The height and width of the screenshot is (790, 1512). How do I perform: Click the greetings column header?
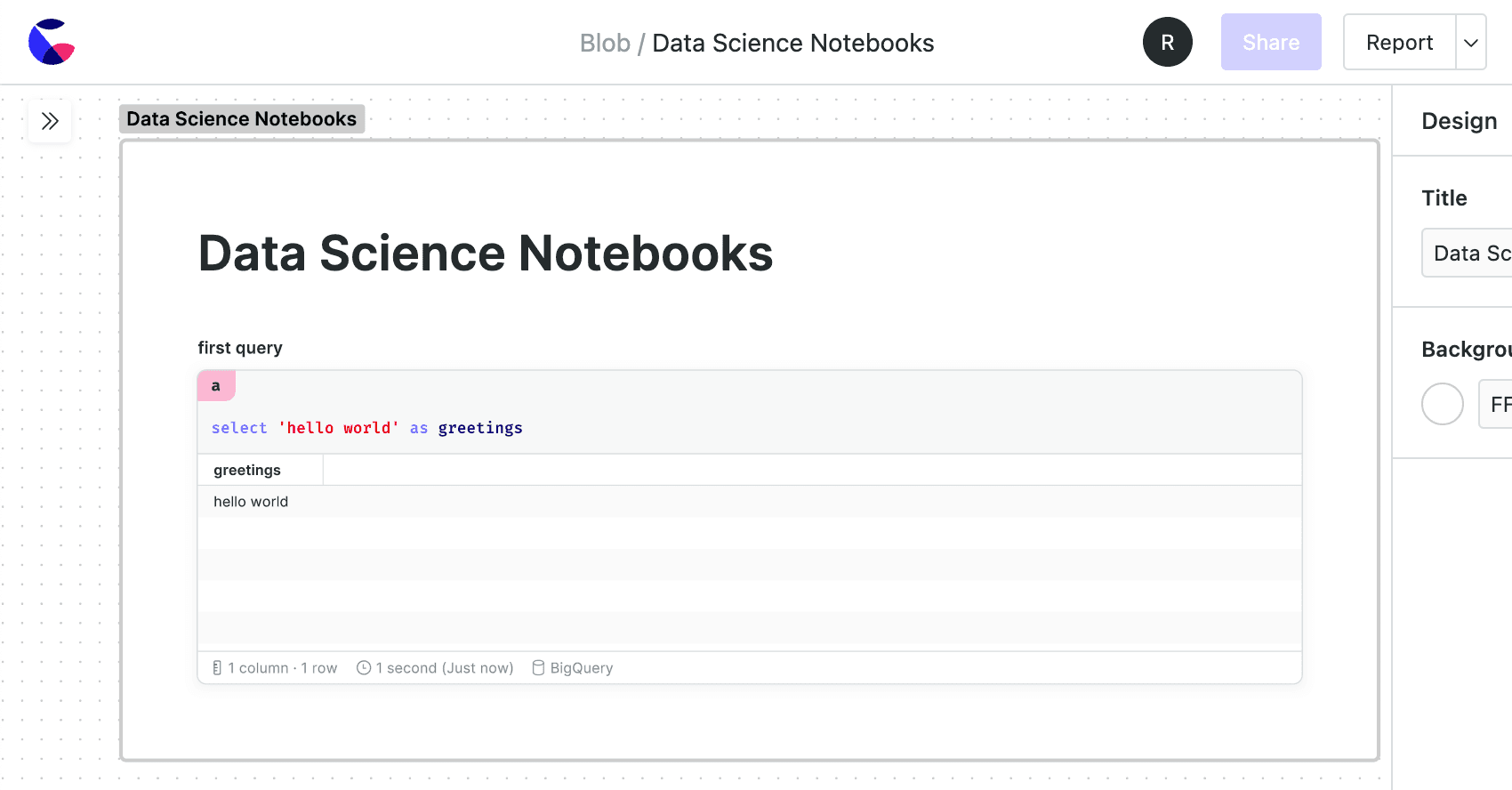(x=247, y=470)
